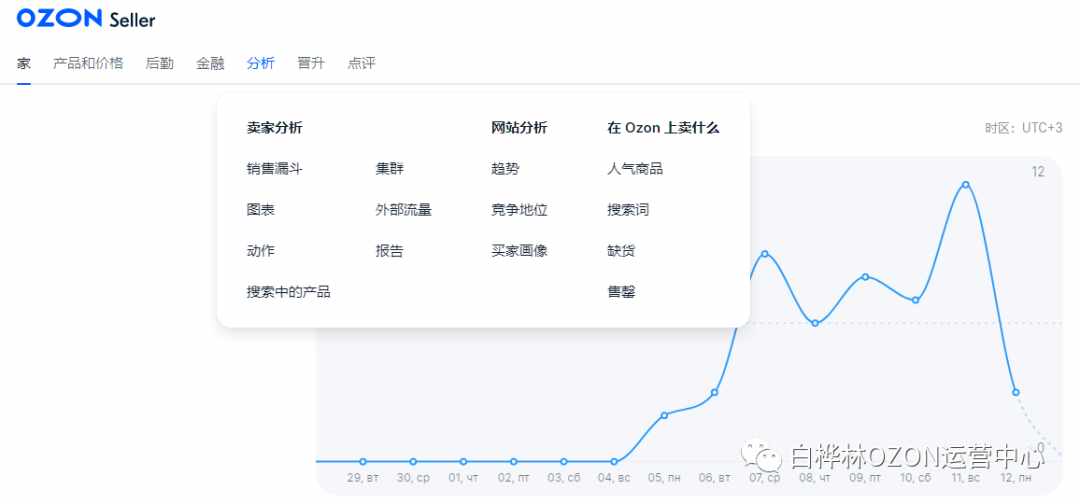Image resolution: width=1080 pixels, height=504 pixels.
Task: Select 销售漏斗 sales funnel
Action: (275, 169)
